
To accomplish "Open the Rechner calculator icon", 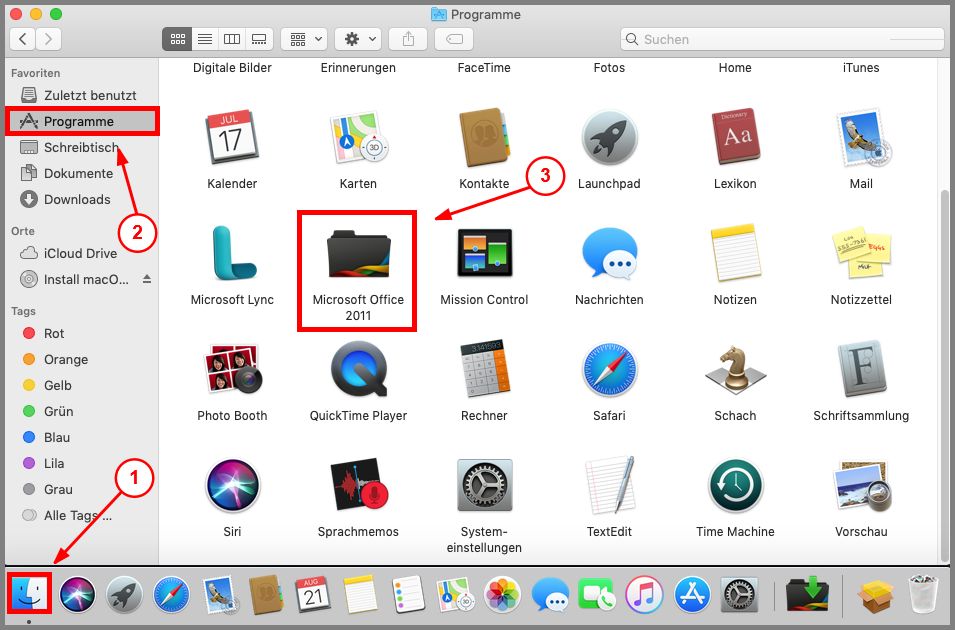I will tap(484, 368).
